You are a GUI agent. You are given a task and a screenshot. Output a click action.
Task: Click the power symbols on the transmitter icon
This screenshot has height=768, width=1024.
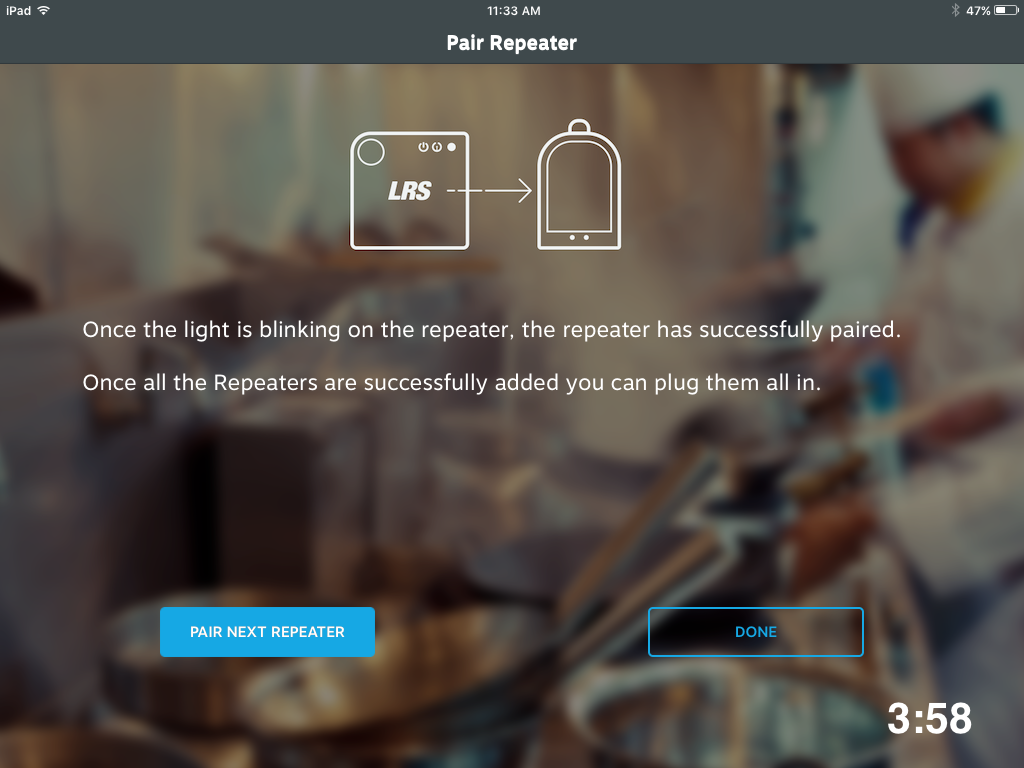[x=430, y=147]
